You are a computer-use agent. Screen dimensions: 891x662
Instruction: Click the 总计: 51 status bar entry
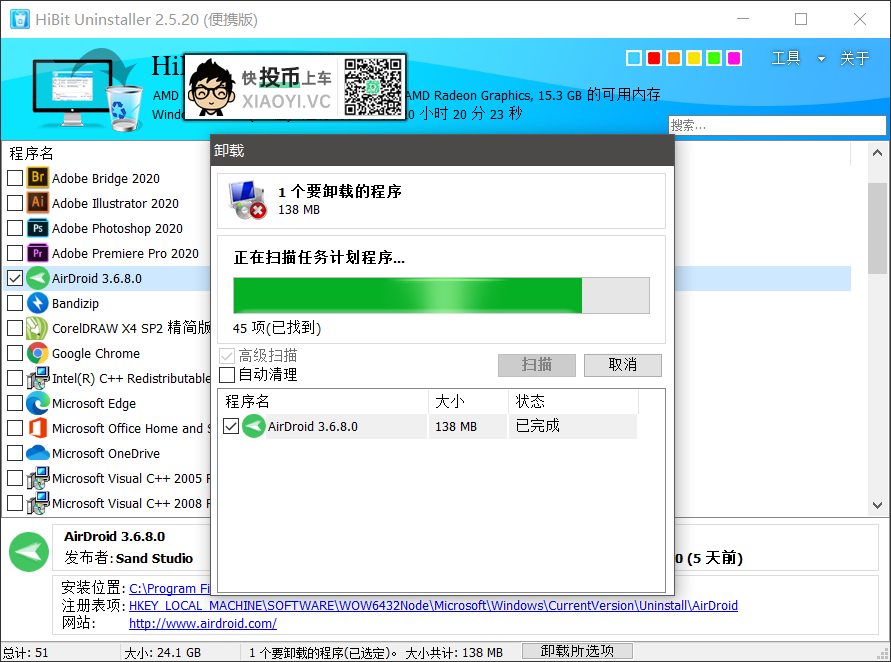pos(26,653)
